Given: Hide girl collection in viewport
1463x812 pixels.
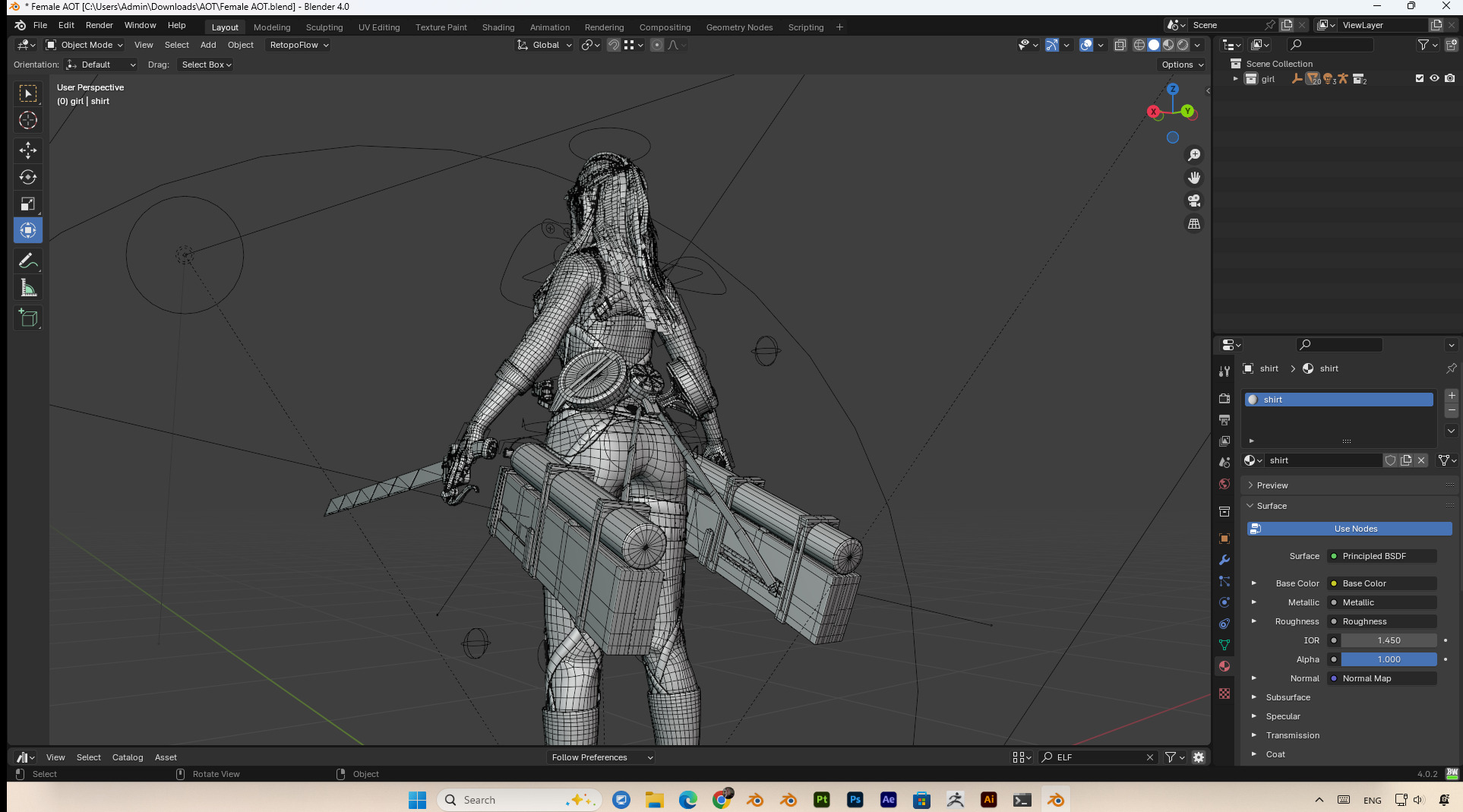Looking at the screenshot, I should coord(1435,78).
